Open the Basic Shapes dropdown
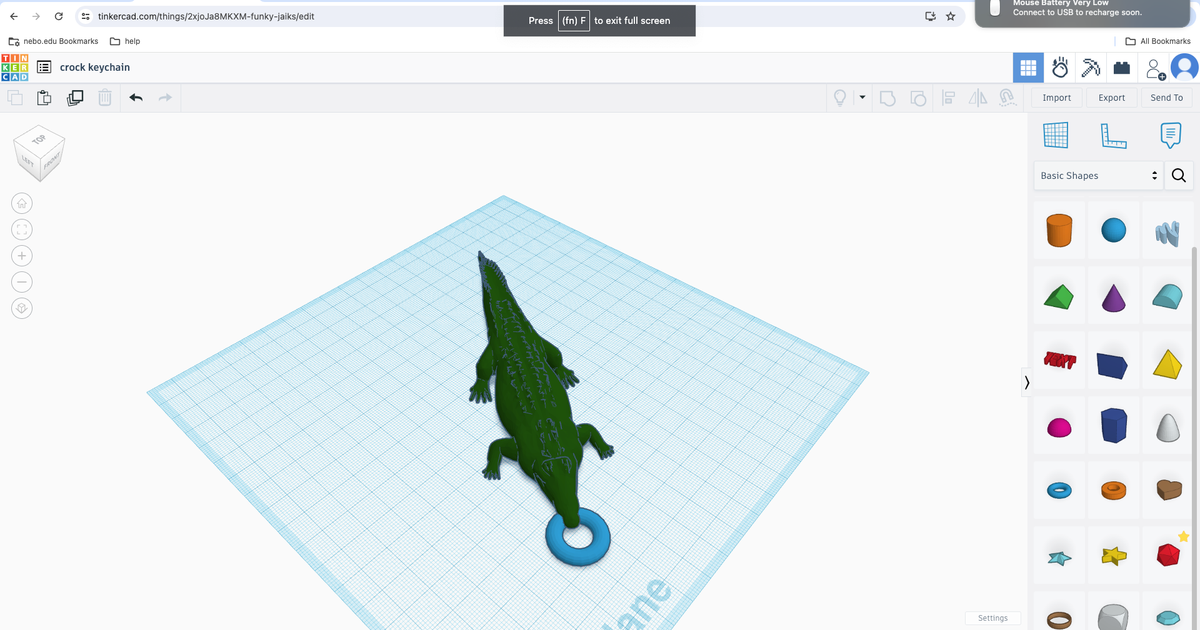 pos(1095,175)
